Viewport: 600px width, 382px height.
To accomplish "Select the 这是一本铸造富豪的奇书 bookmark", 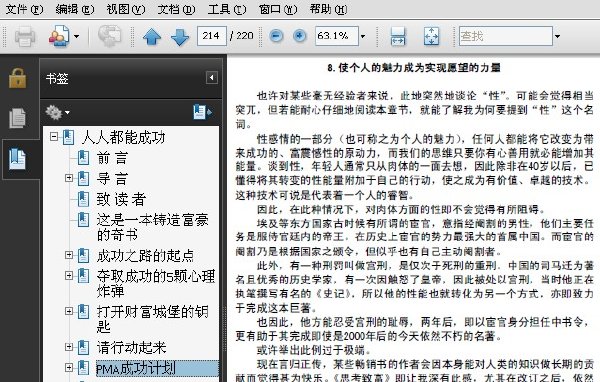I will [x=153, y=227].
